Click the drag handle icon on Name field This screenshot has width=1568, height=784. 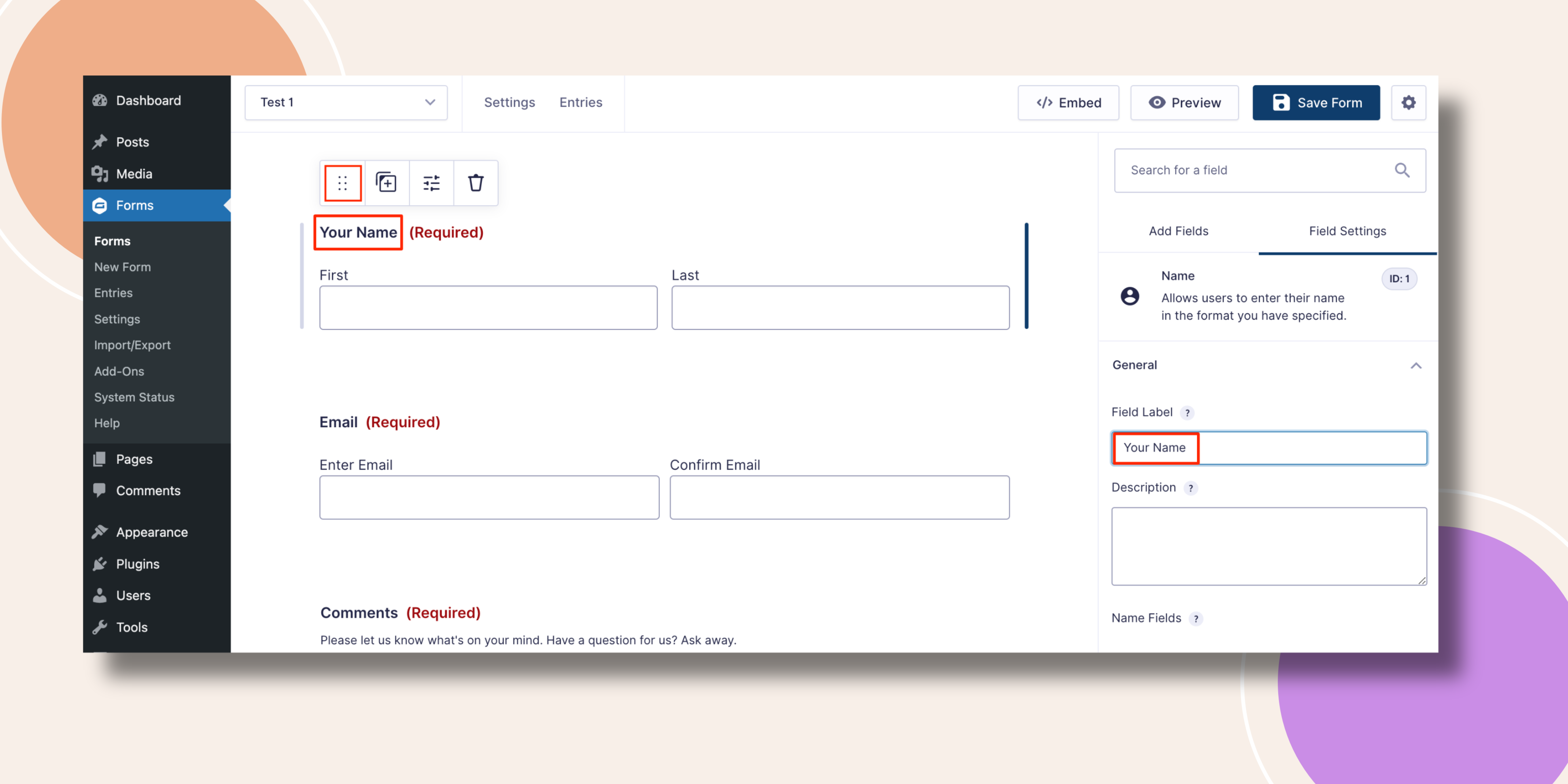(x=343, y=183)
